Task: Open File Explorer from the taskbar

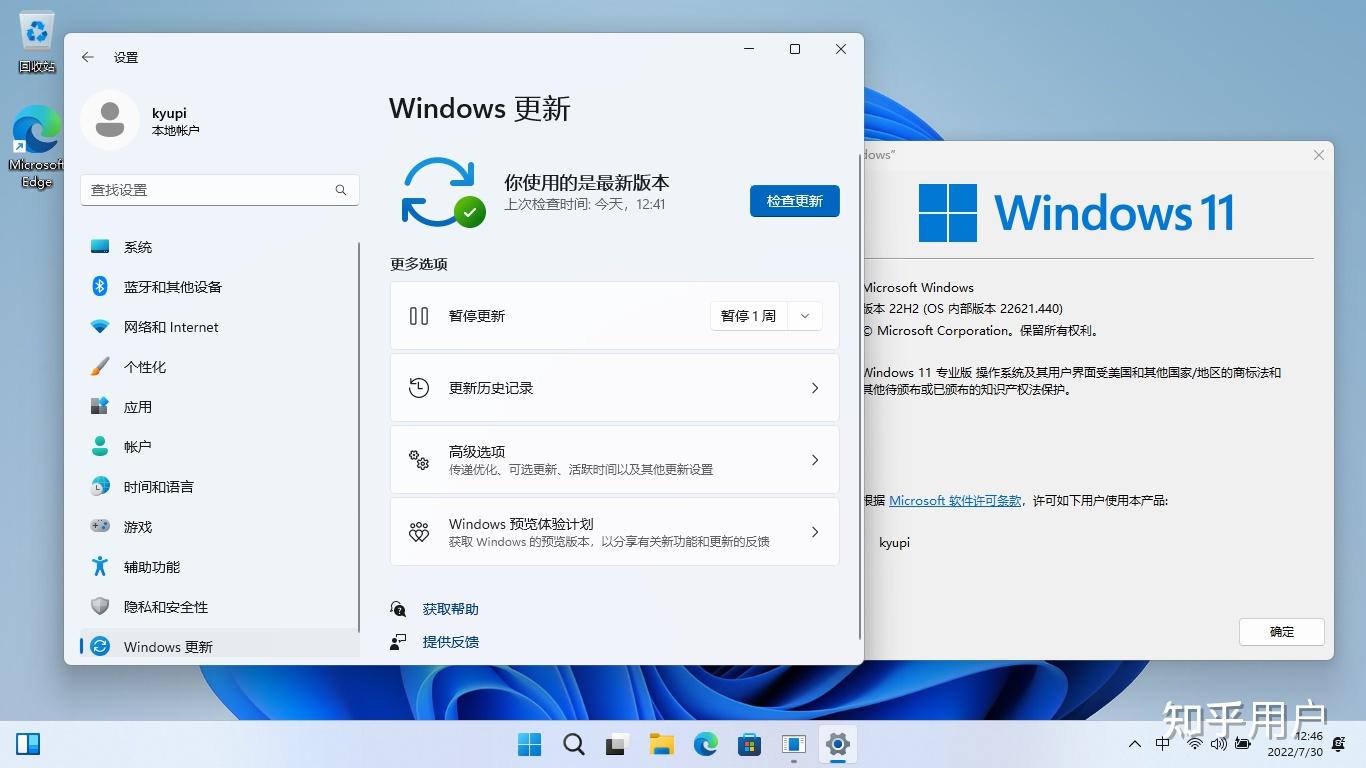Action: pyautogui.click(x=661, y=744)
